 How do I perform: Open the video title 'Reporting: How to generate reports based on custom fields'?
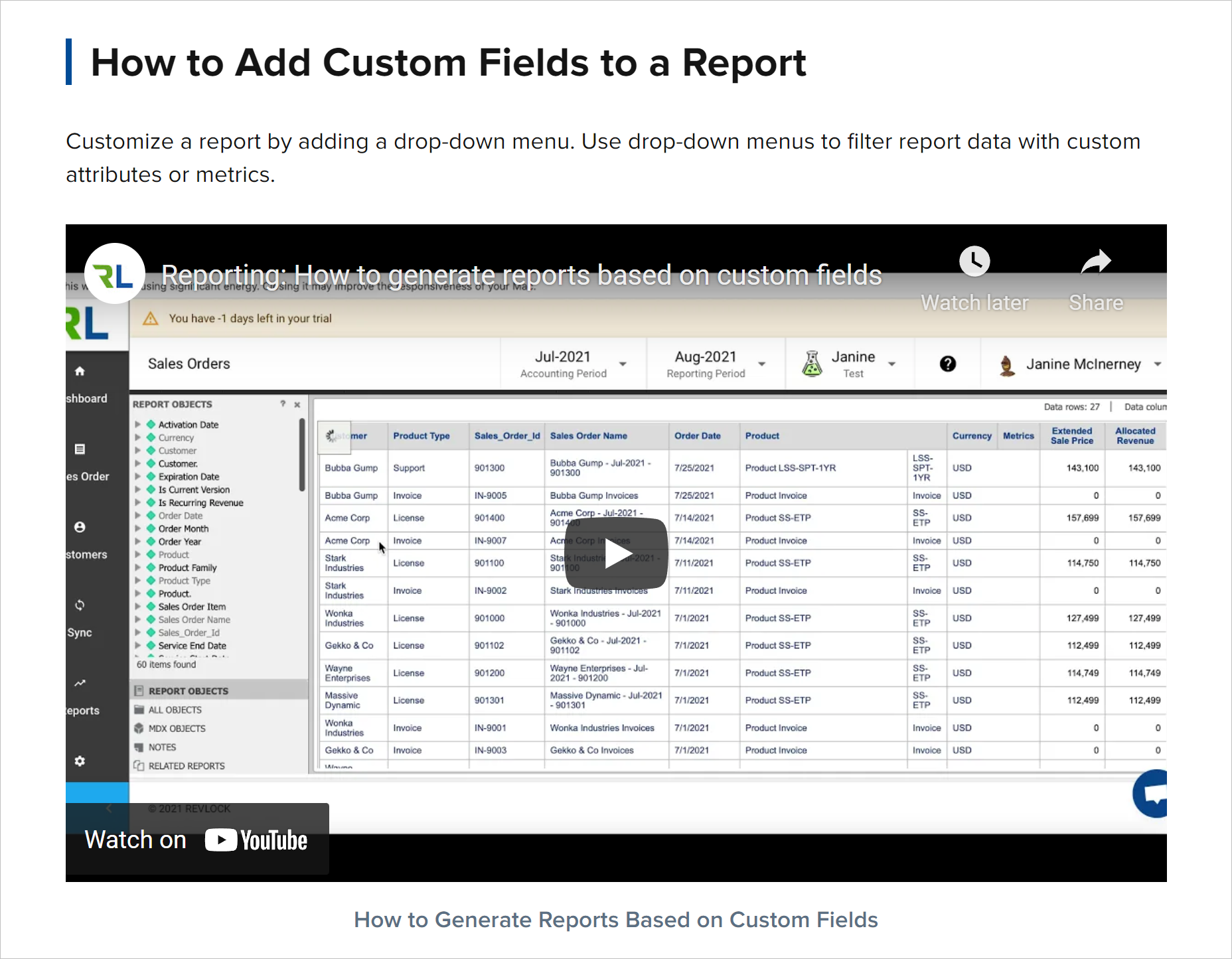point(522,275)
